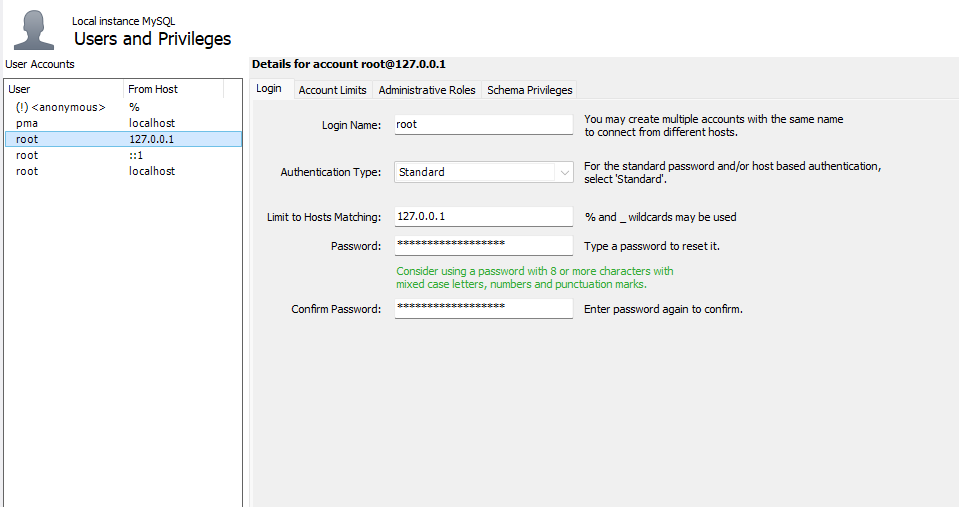The height and width of the screenshot is (507, 959).
Task: Open the Schema Privileges tab
Action: point(529,90)
